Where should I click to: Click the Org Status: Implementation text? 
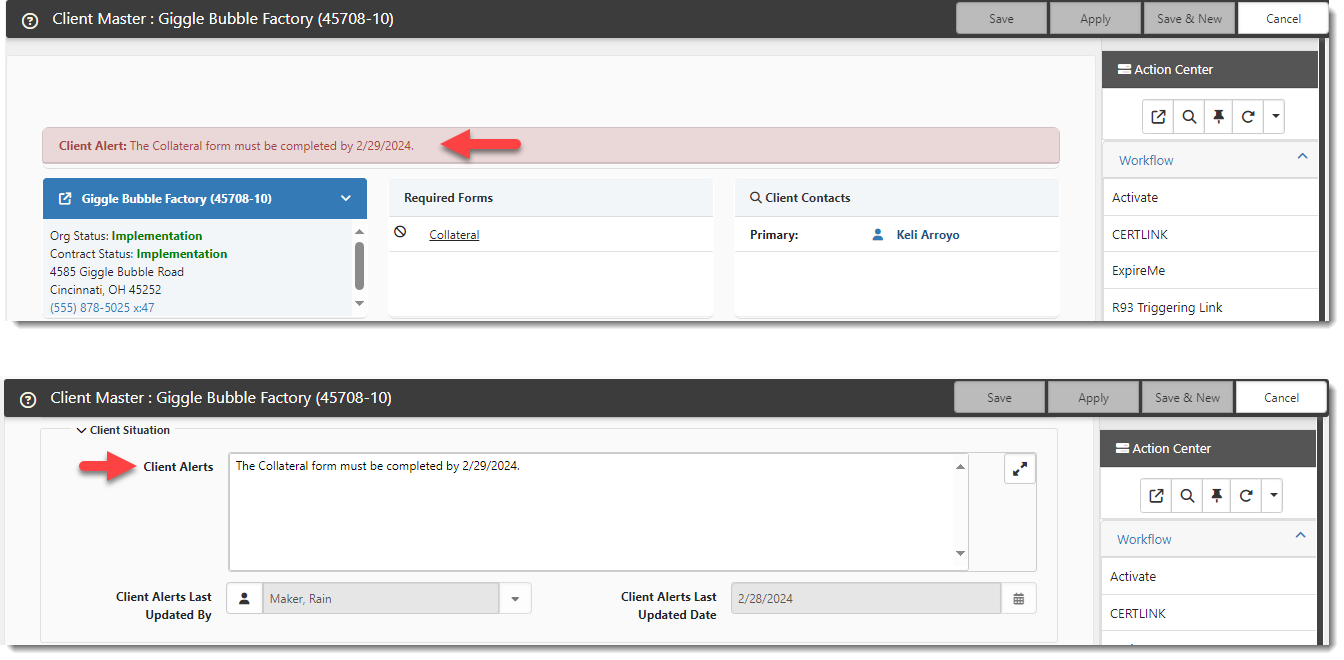126,236
